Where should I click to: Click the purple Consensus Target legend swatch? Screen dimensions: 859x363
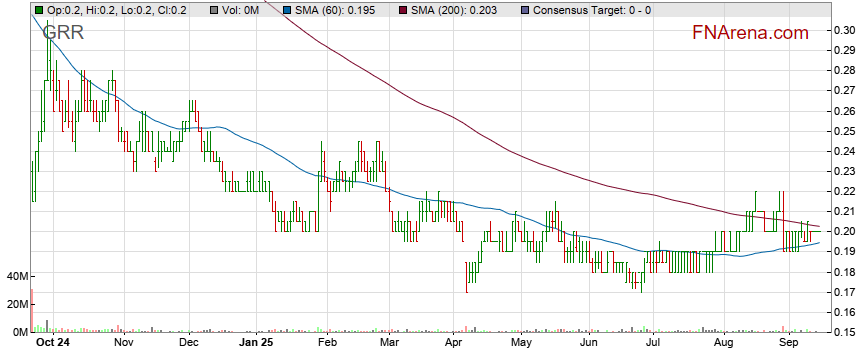pos(524,10)
